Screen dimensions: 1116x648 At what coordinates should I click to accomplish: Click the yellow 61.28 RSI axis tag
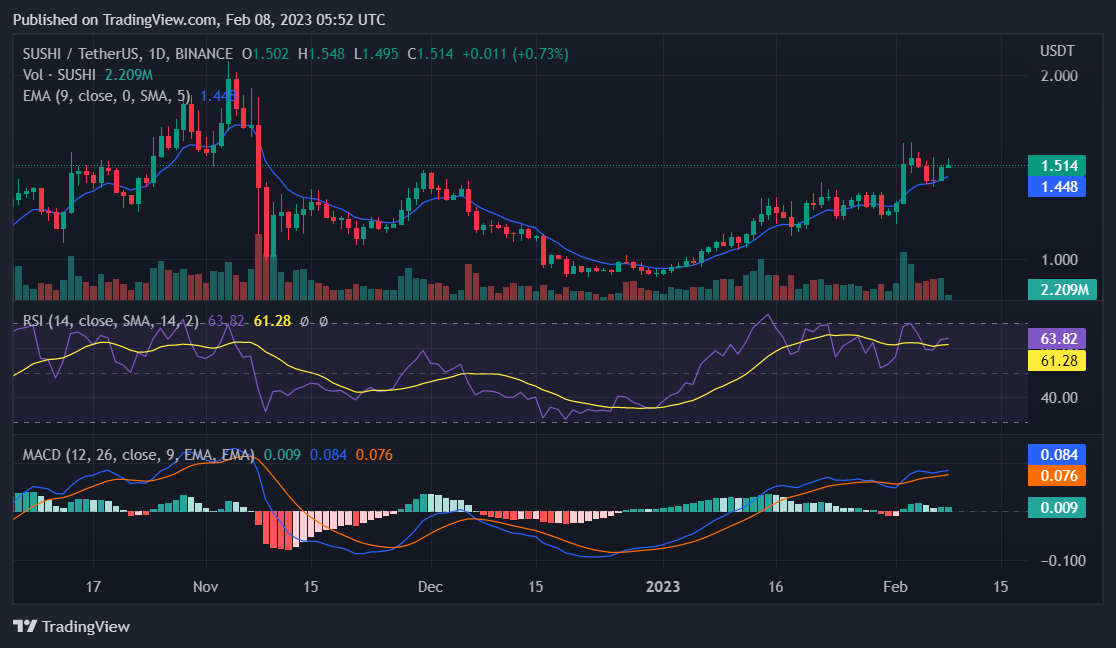[1057, 360]
